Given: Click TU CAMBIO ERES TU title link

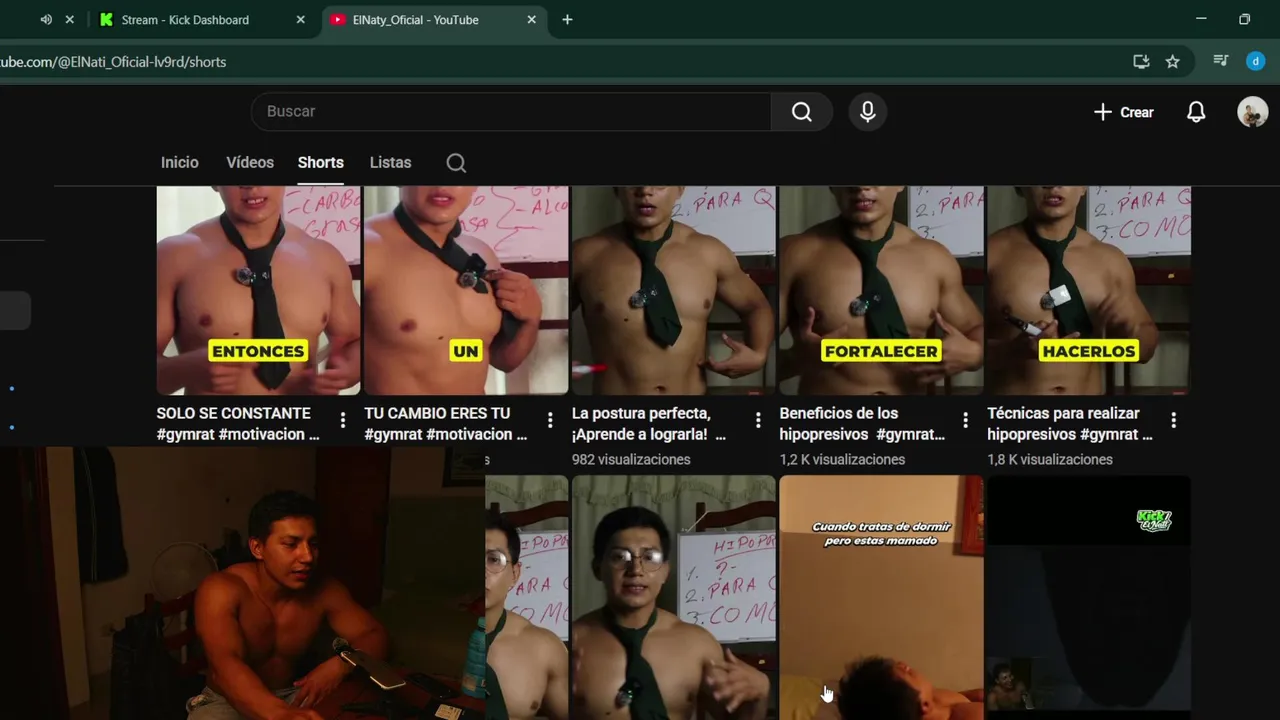Looking at the screenshot, I should [445, 424].
